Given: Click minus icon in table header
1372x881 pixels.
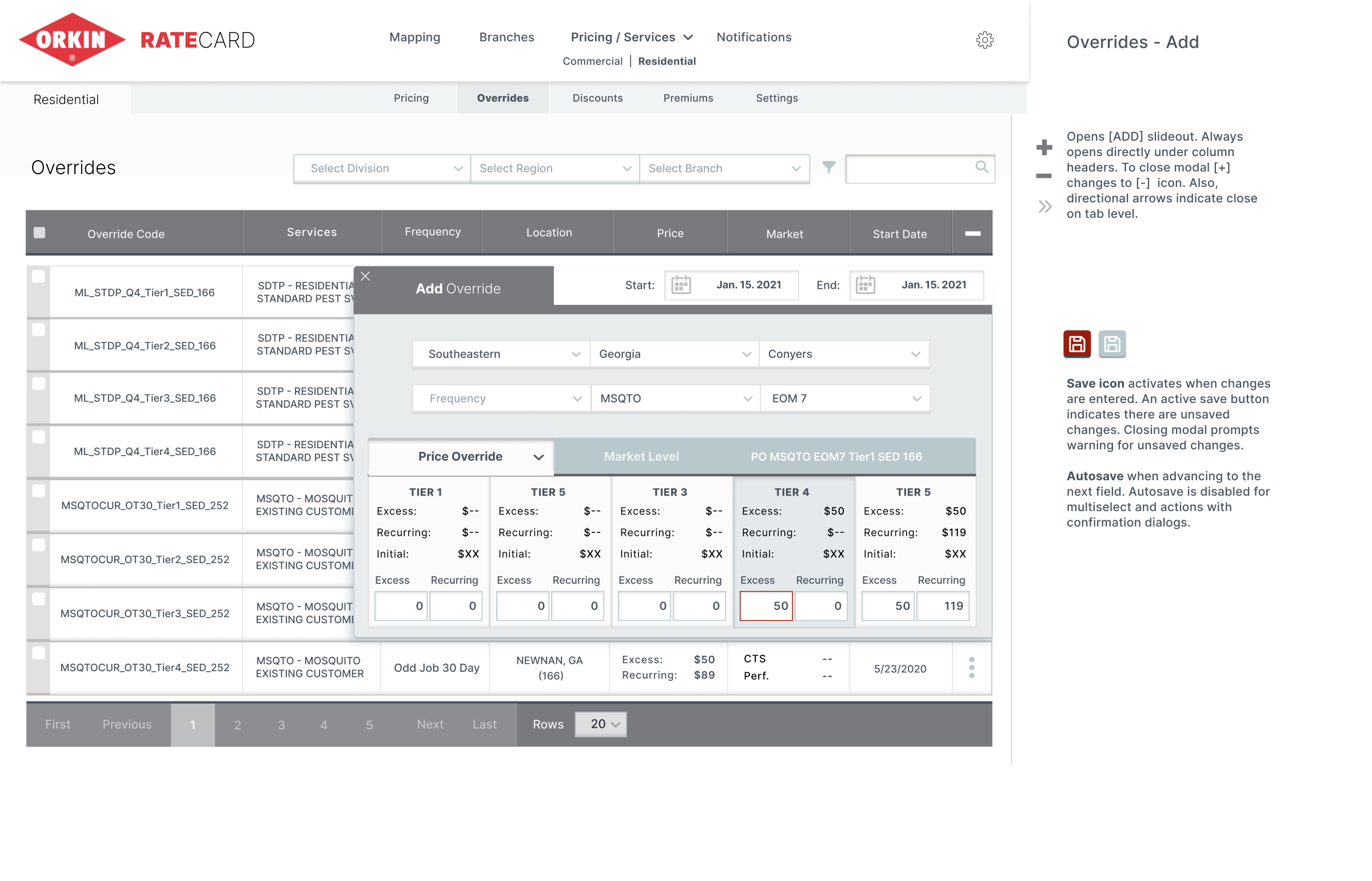Looking at the screenshot, I should pos(972,233).
